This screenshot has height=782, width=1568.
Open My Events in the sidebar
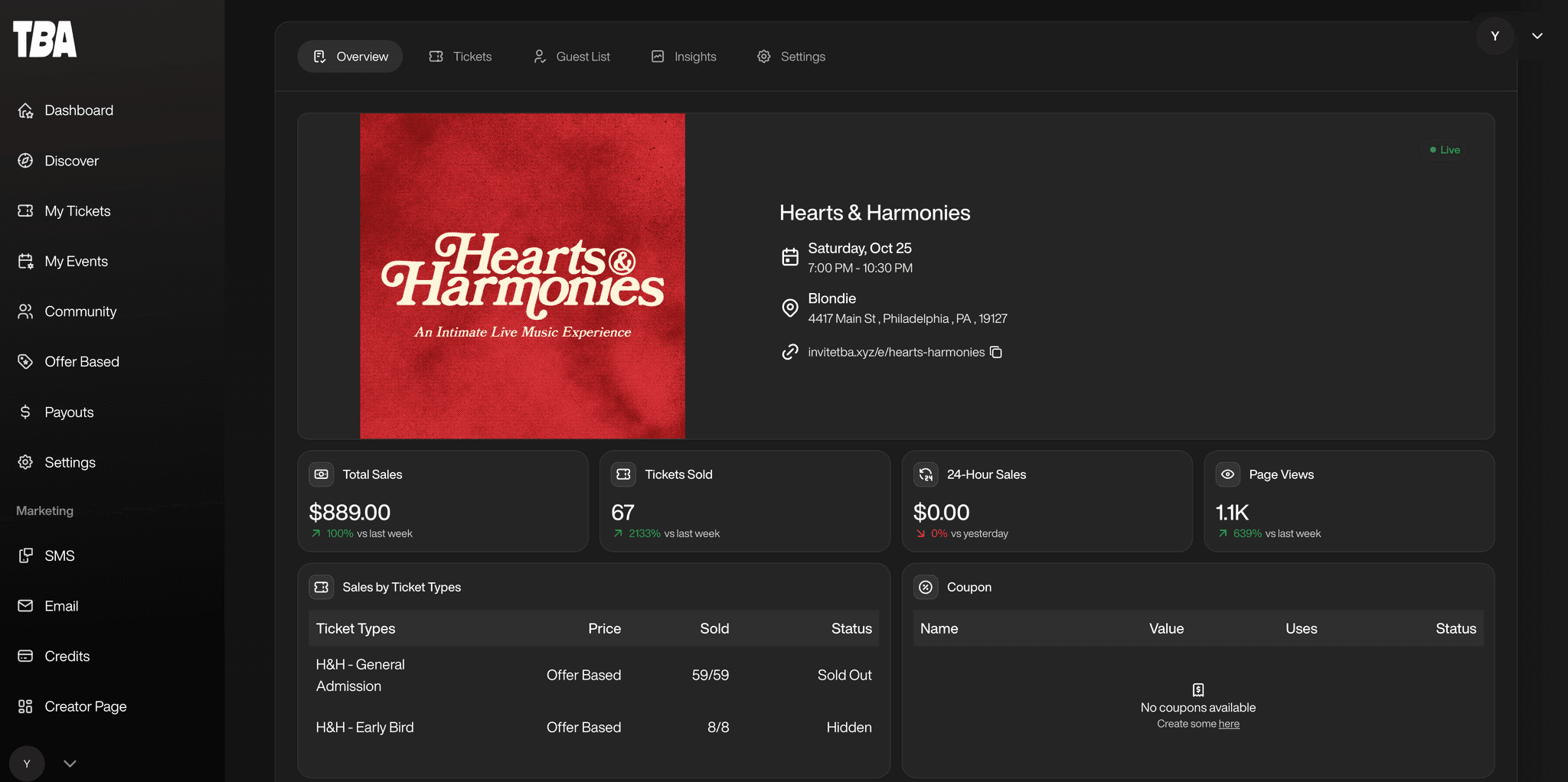[63, 262]
